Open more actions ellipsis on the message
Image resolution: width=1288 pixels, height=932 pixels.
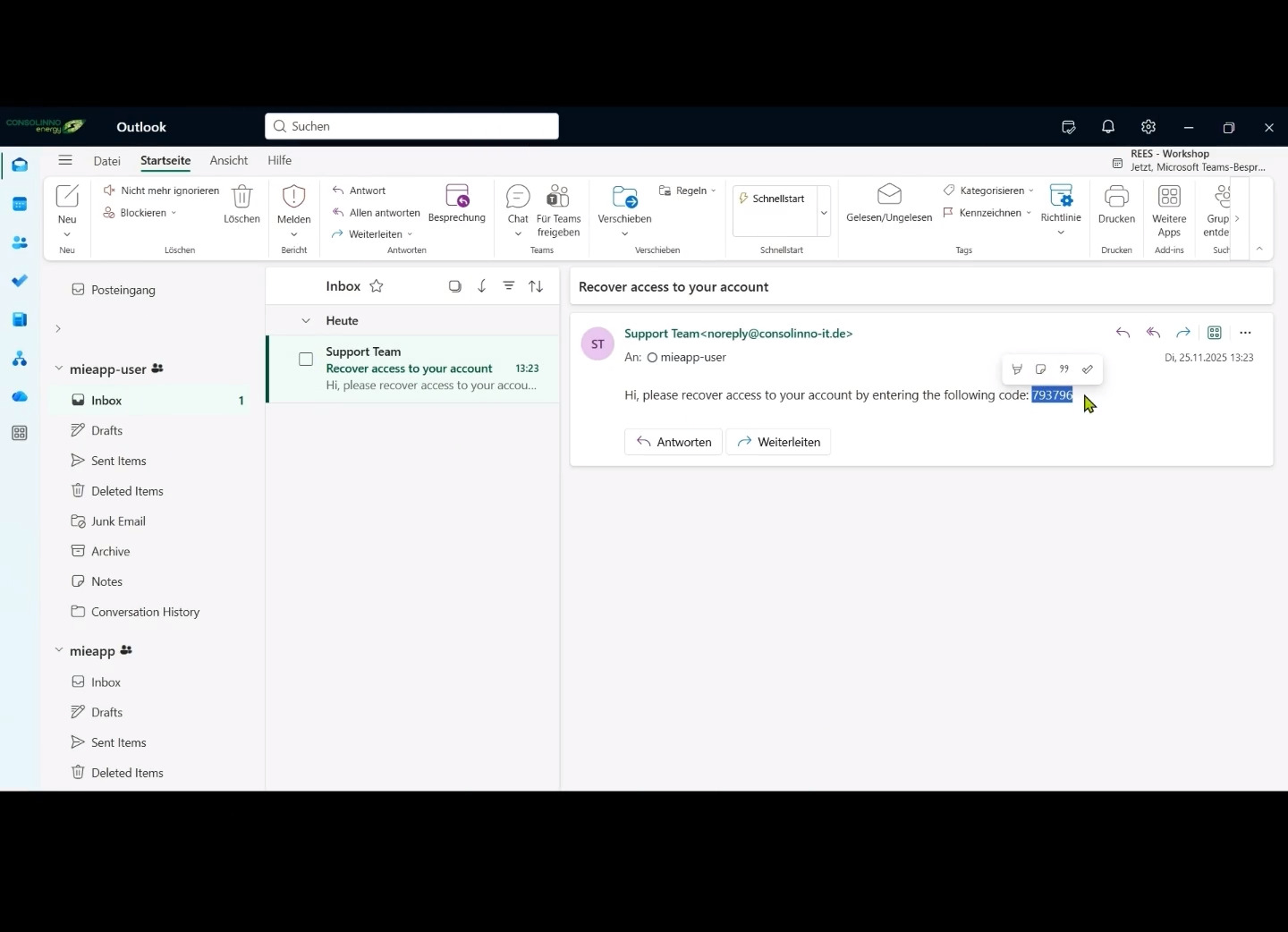click(x=1245, y=332)
